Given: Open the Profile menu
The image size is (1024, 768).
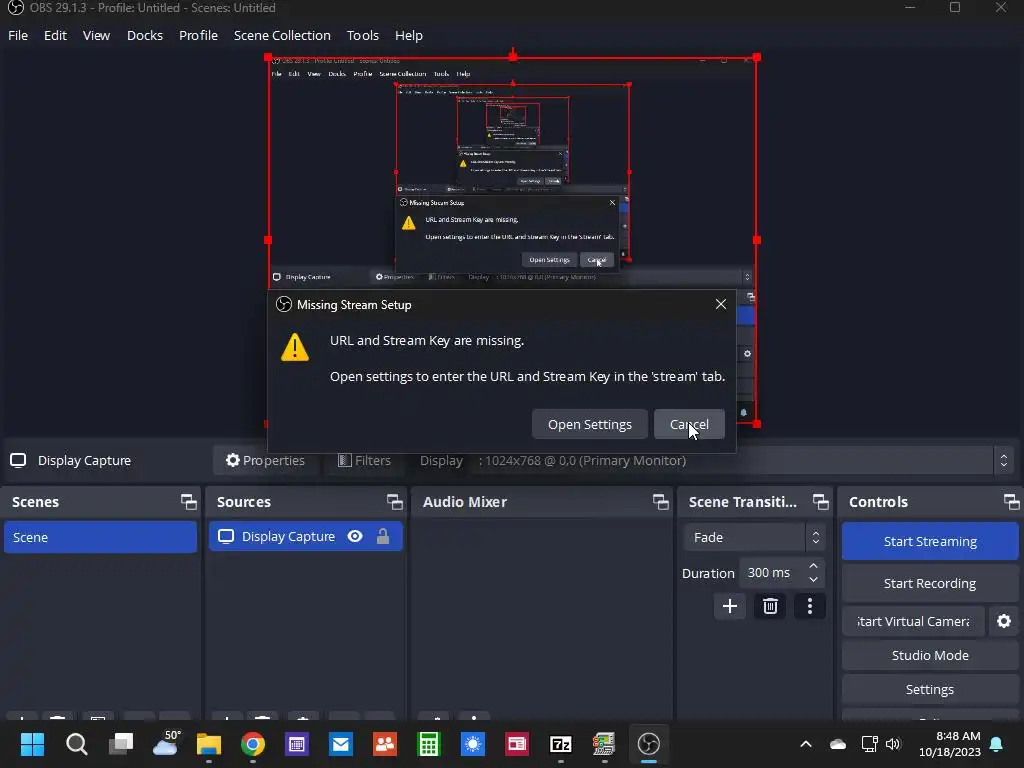Looking at the screenshot, I should [x=198, y=35].
